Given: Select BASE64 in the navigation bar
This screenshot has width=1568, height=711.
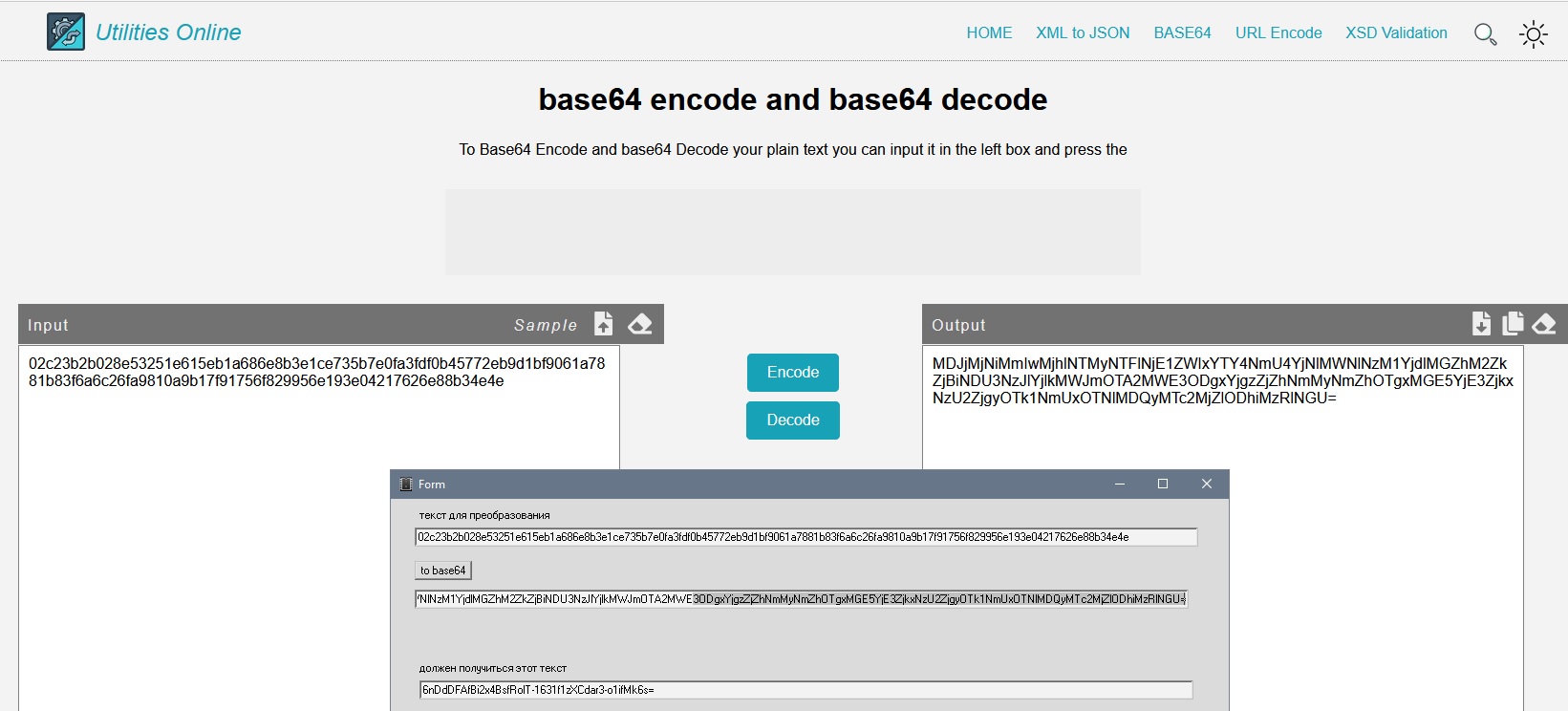Looking at the screenshot, I should point(1182,33).
